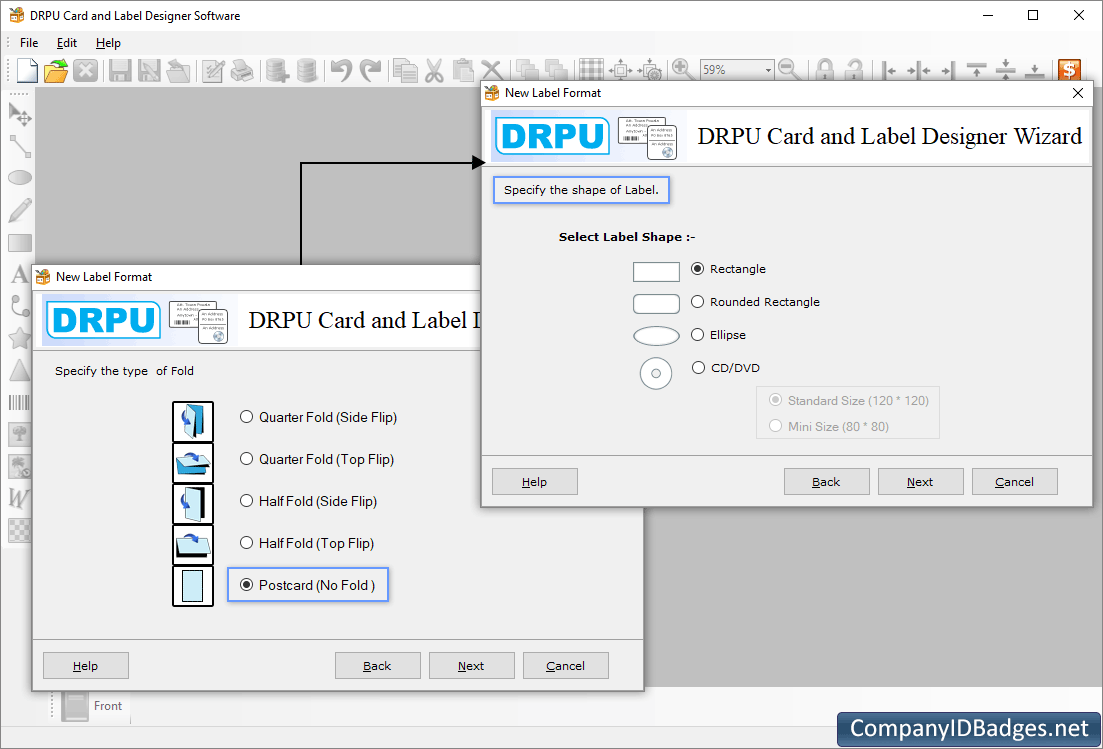Viewport: 1103px width, 749px height.
Task: Click Next in the label shape wizard
Action: click(x=920, y=482)
